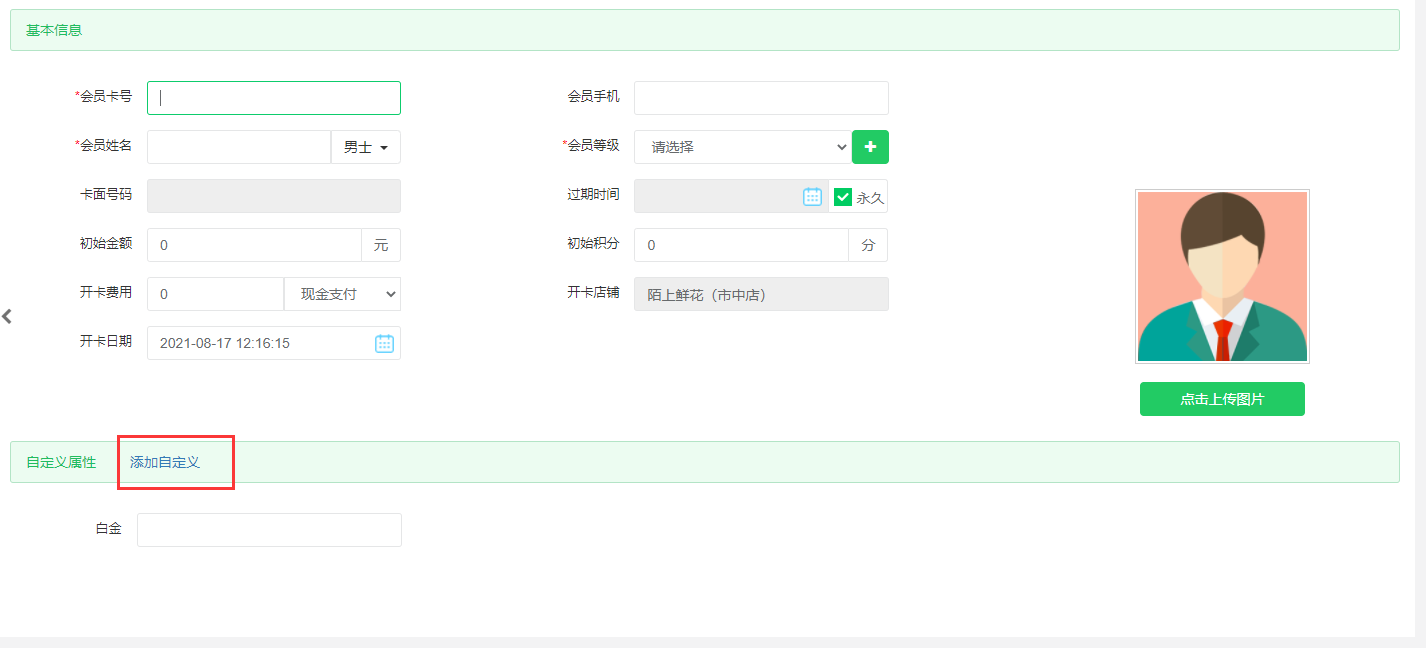Click the 基本信息 section header text

point(54,30)
